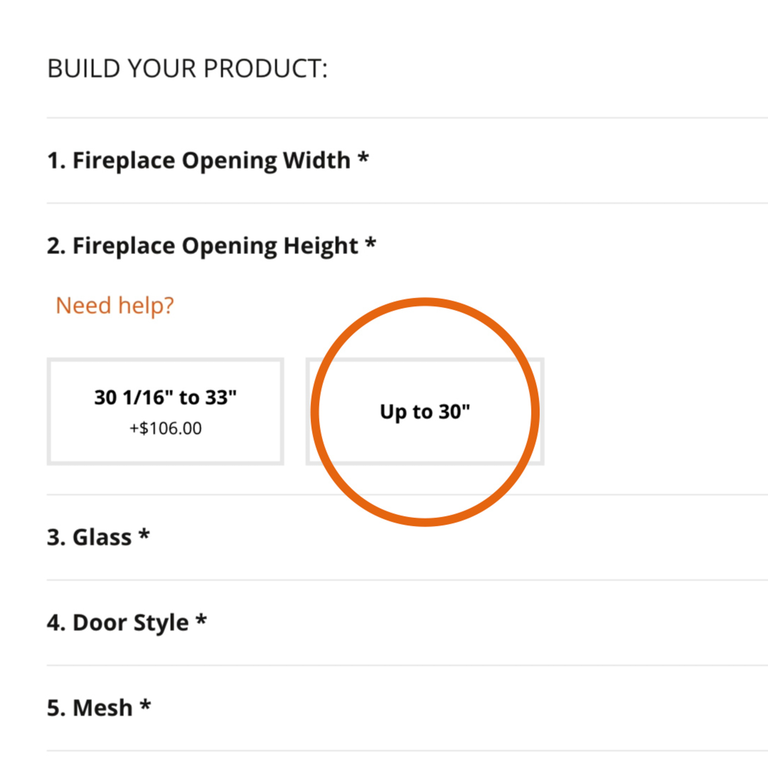Click the step number 4 before Door Style
This screenshot has width=768, height=768.
tap(55, 623)
